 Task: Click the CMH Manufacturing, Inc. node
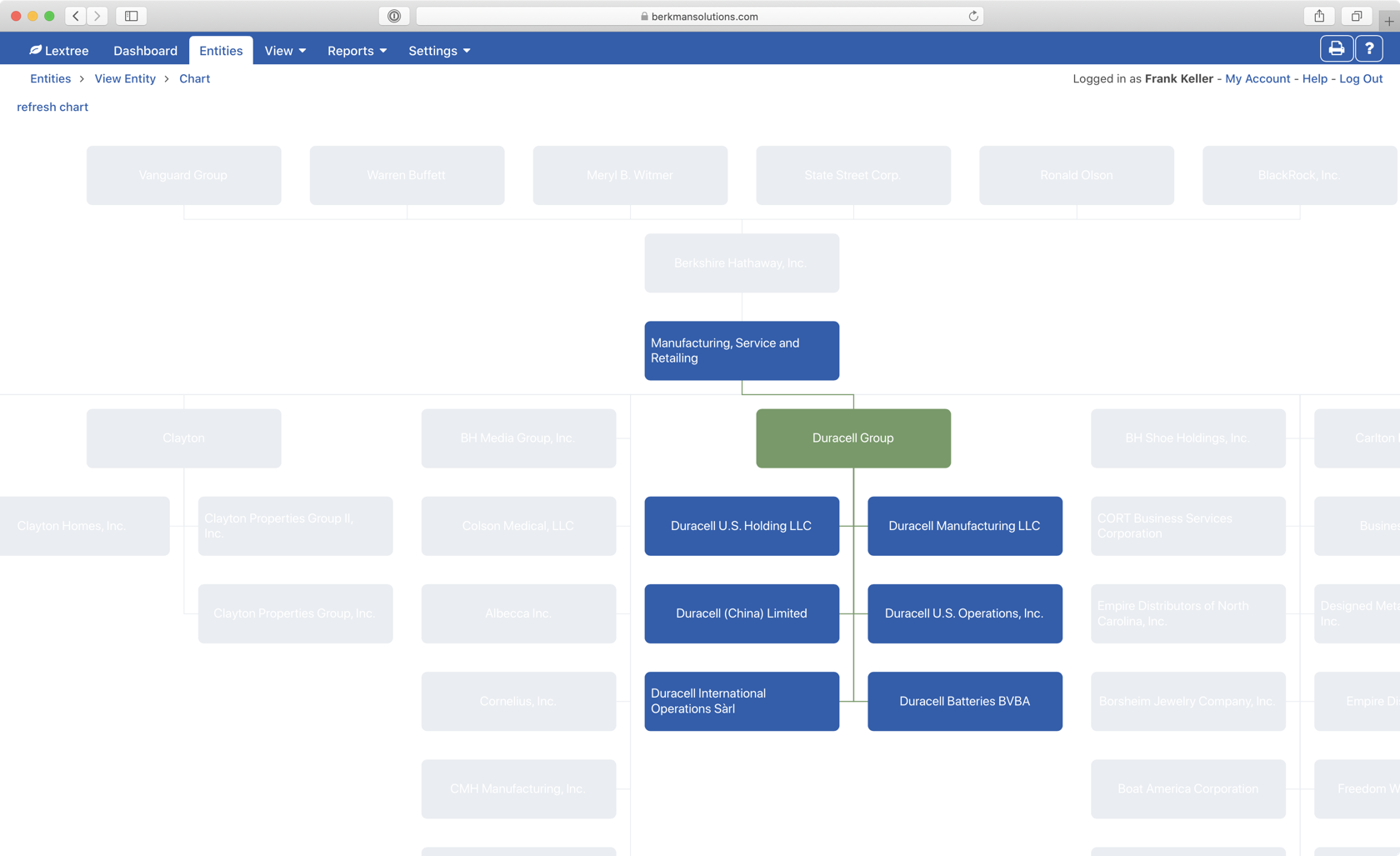[518, 789]
